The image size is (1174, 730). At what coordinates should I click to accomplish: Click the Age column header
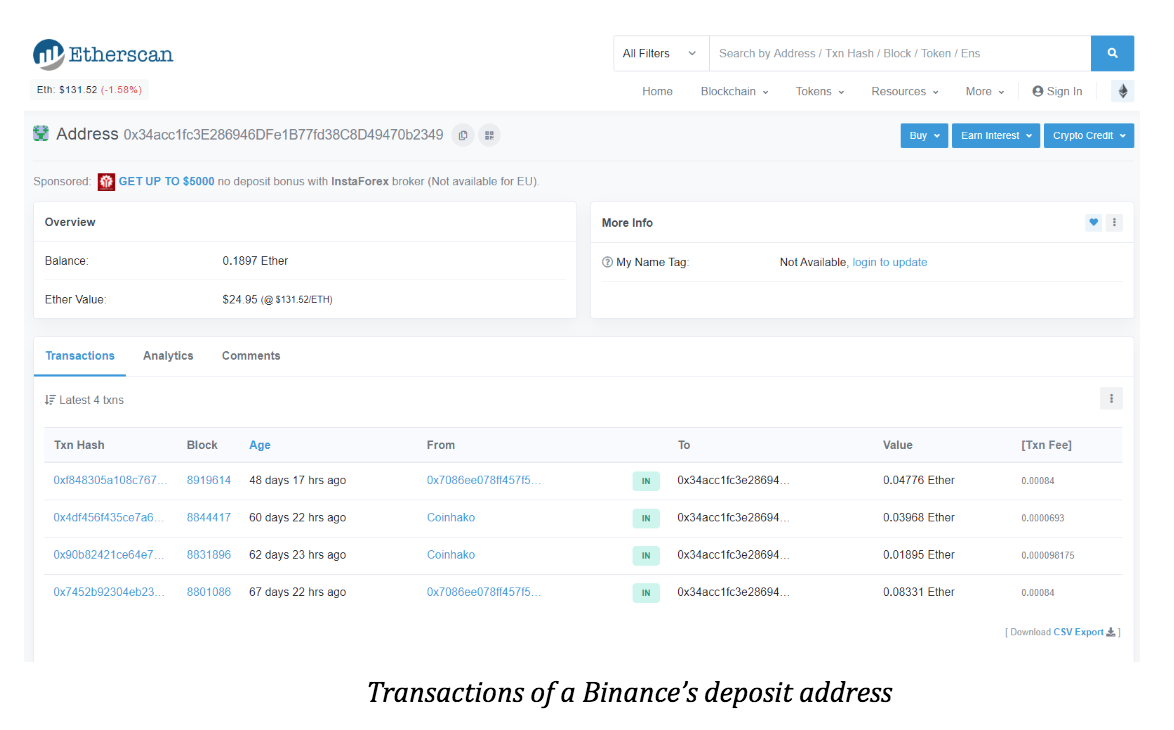click(x=260, y=445)
